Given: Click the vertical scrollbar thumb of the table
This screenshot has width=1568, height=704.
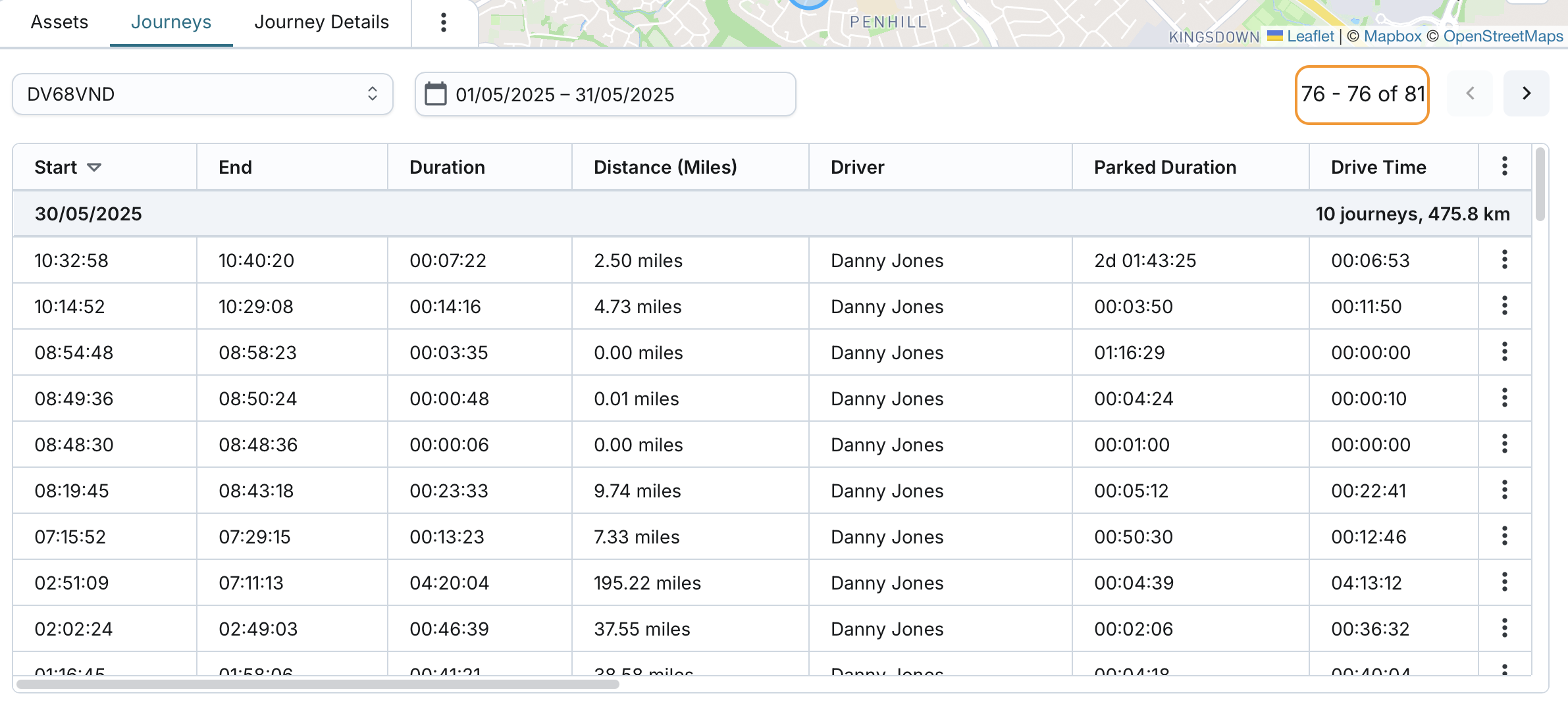Looking at the screenshot, I should [1540, 184].
